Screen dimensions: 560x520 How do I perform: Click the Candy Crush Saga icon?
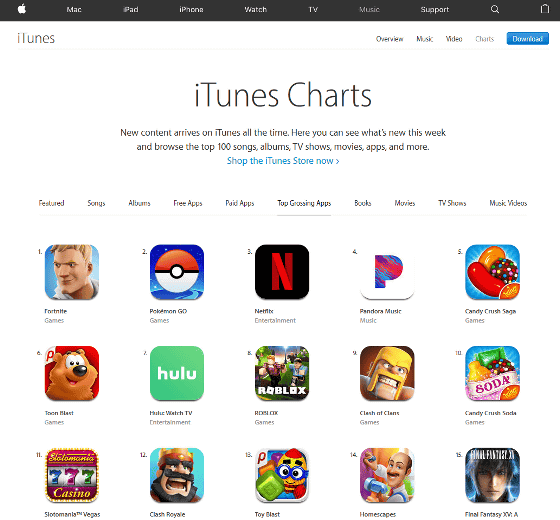492,272
